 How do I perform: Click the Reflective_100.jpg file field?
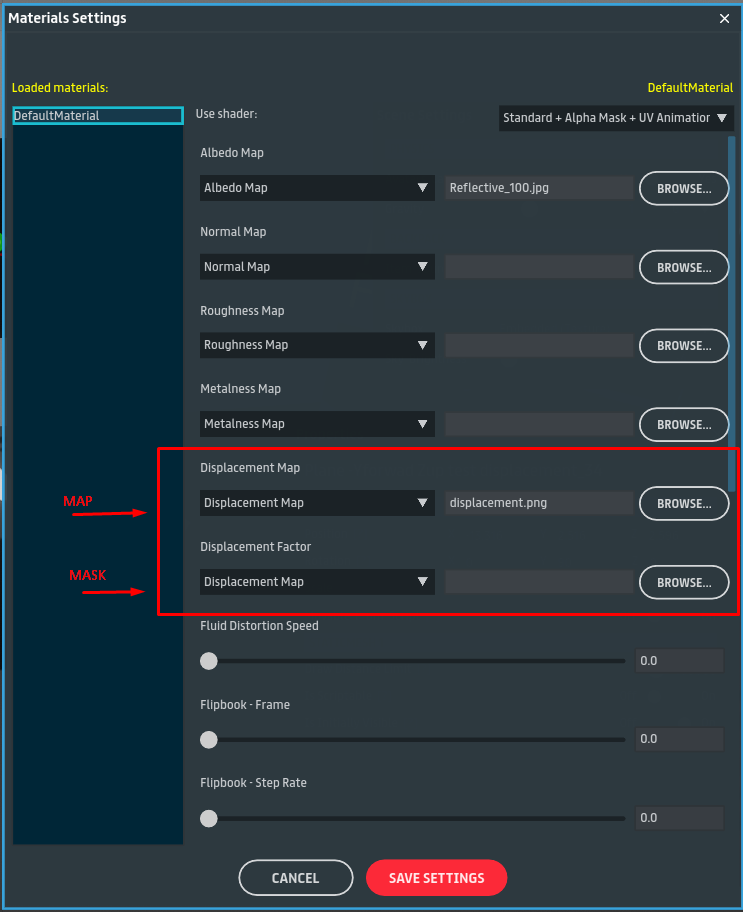pos(538,188)
